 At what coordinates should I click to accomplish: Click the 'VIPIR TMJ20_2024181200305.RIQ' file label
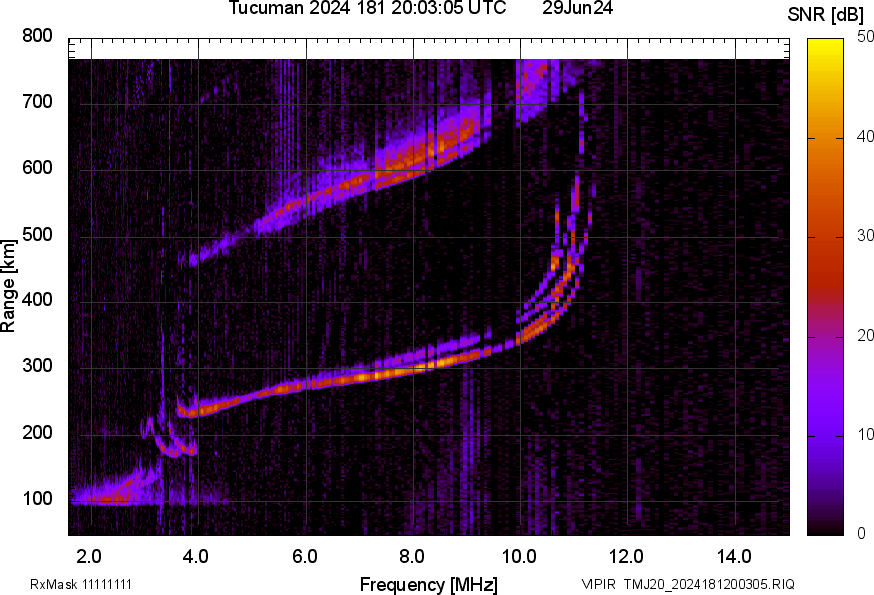coord(688,584)
